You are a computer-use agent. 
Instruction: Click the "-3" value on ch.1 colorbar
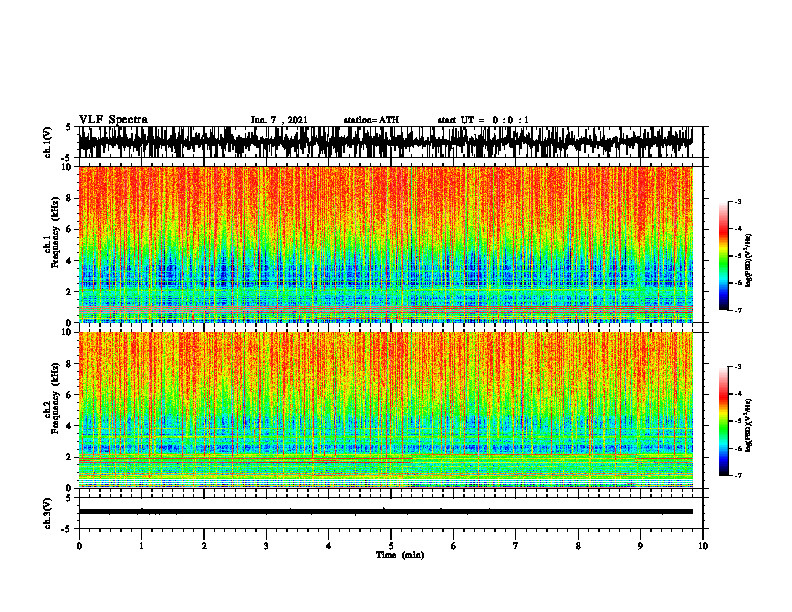click(x=738, y=202)
